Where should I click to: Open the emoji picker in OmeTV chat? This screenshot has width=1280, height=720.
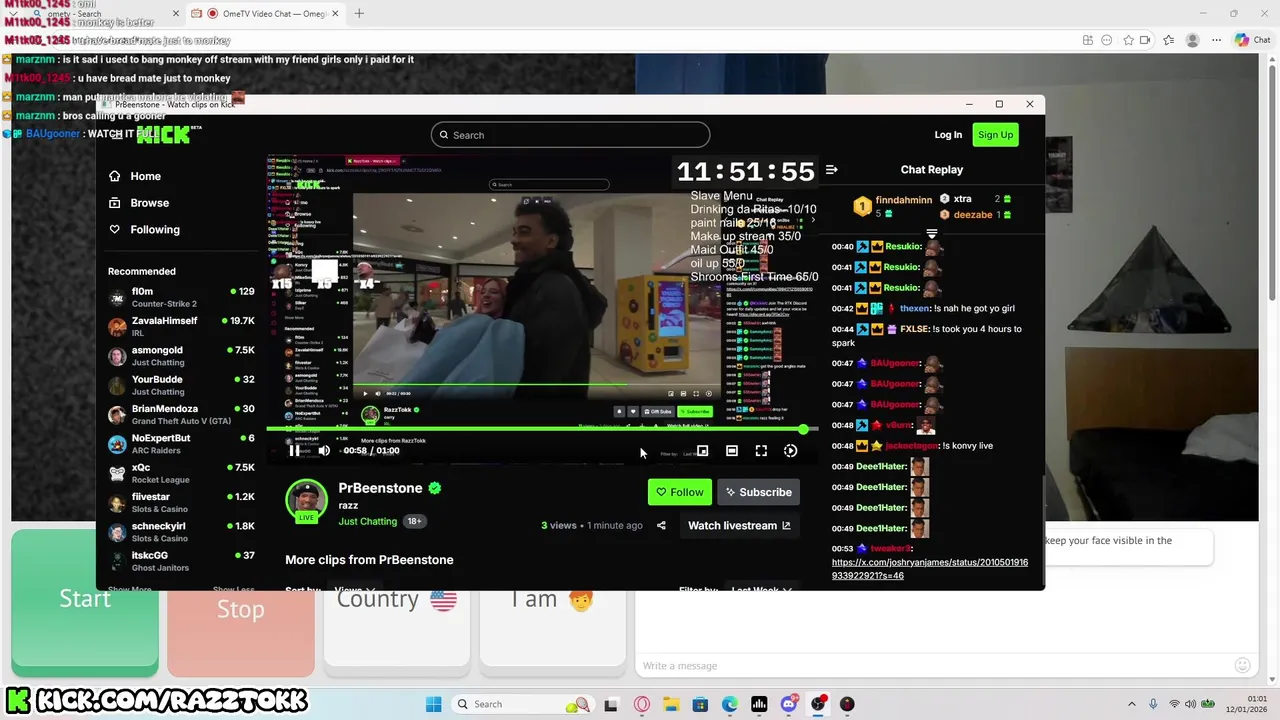click(1243, 665)
